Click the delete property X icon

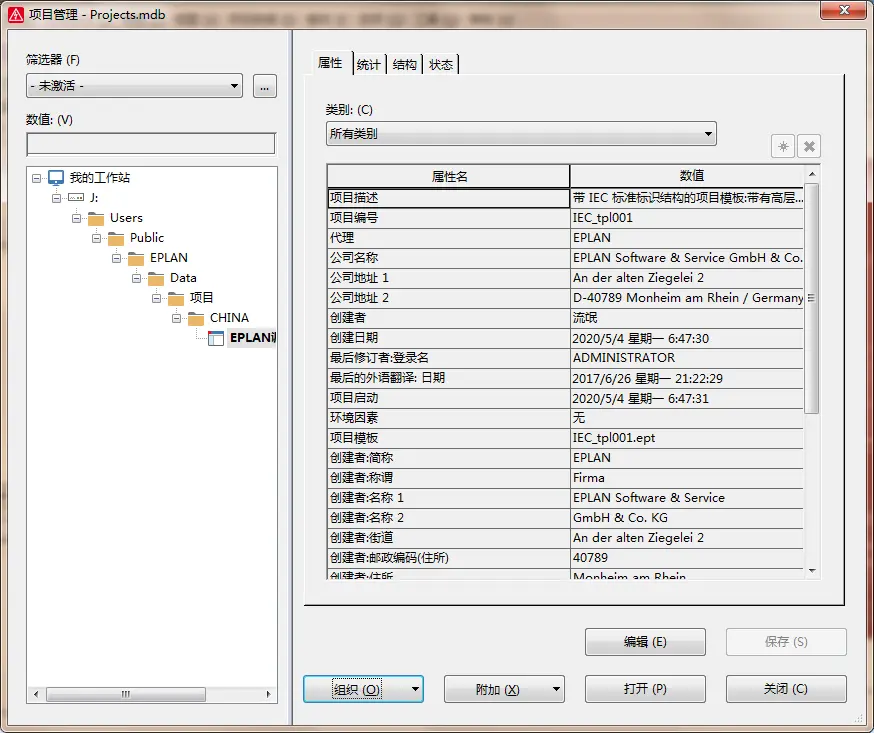click(x=809, y=147)
